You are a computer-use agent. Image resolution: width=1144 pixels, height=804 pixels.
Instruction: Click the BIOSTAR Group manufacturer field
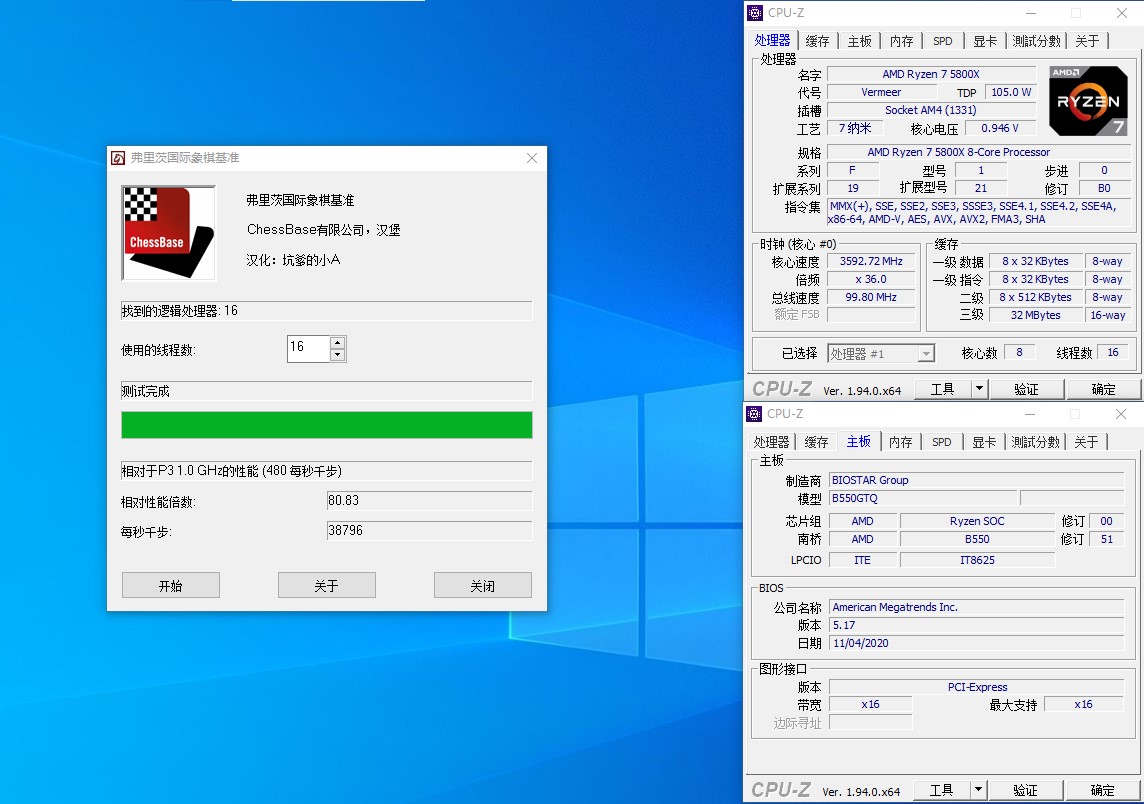tap(977, 481)
